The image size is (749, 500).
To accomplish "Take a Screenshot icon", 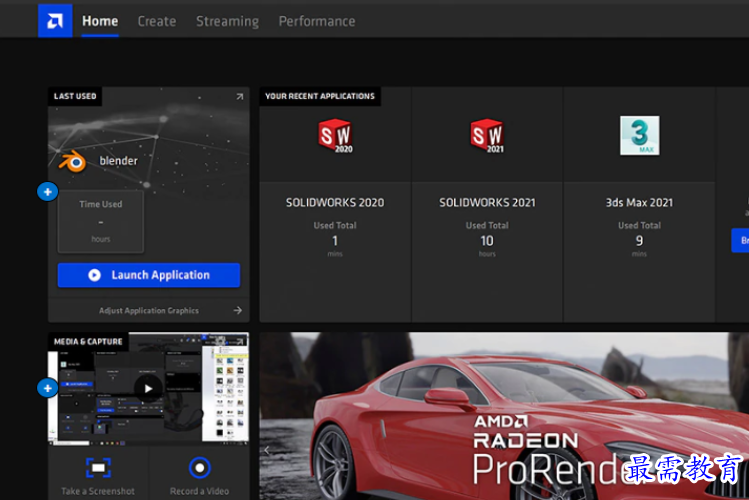I will click(98, 468).
